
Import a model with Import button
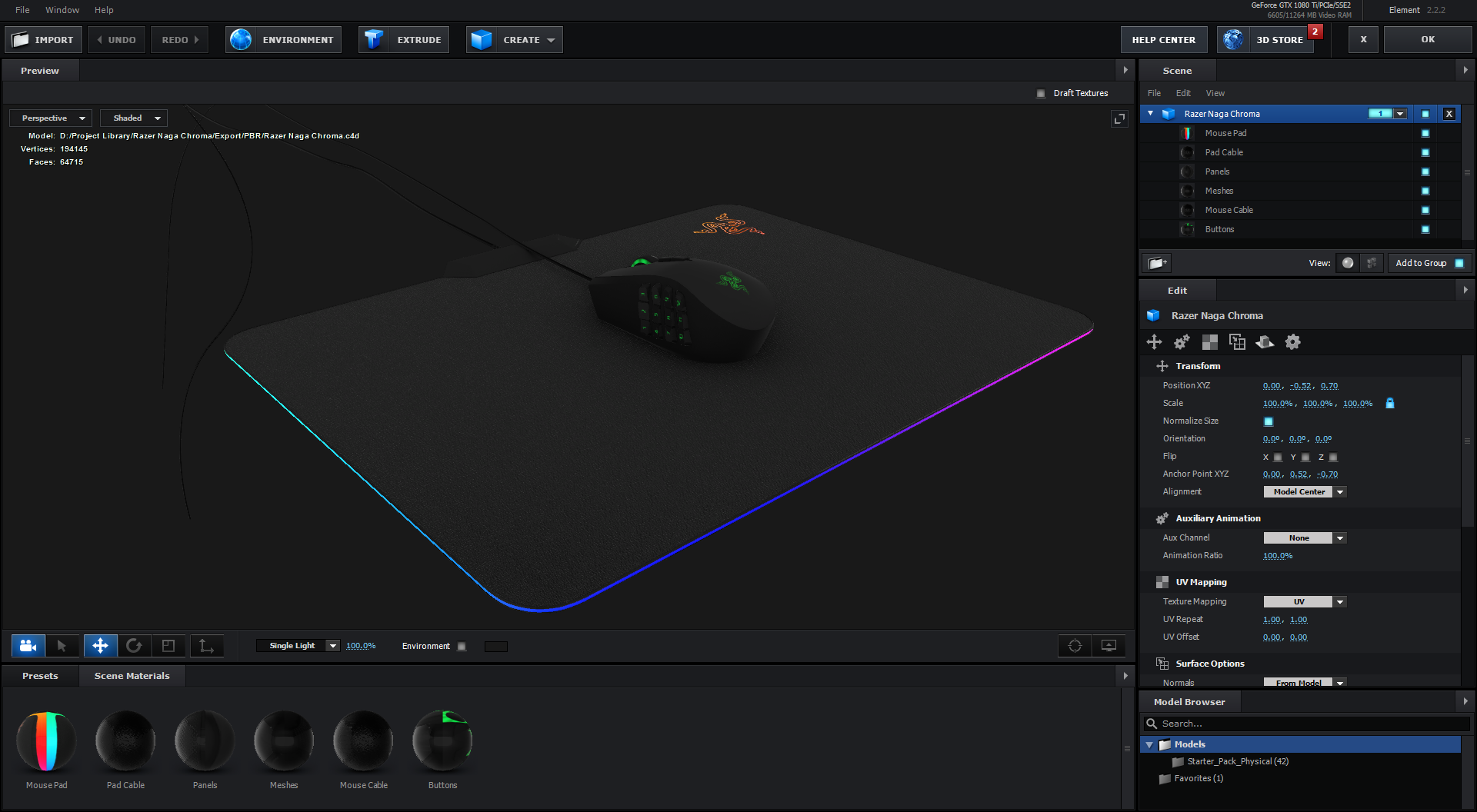(43, 40)
